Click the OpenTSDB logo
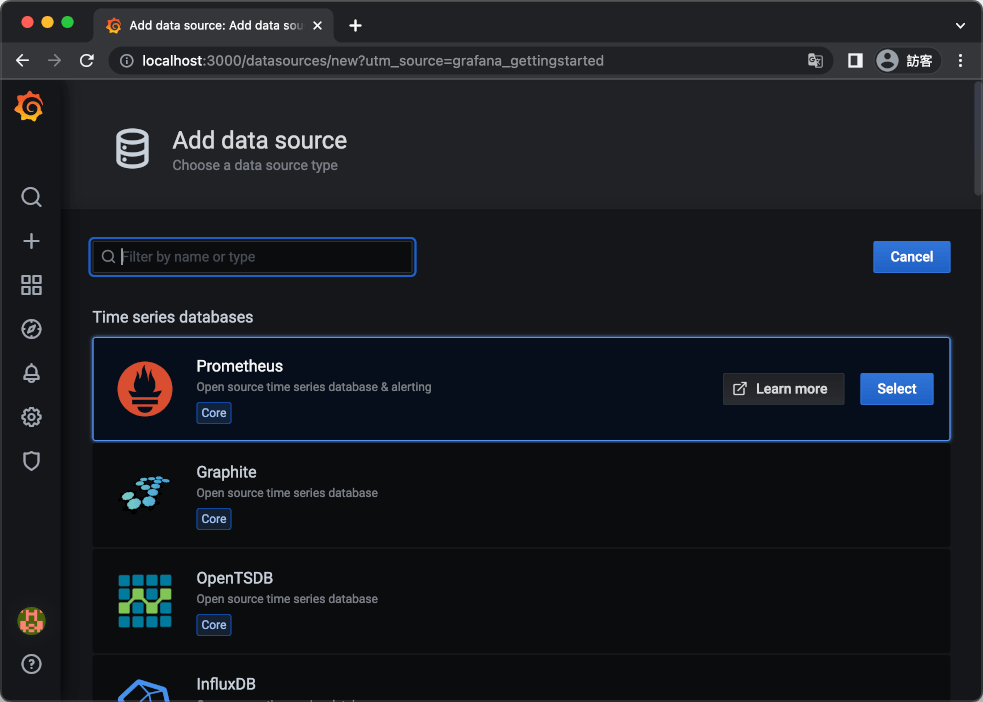983x702 pixels. click(x=145, y=600)
